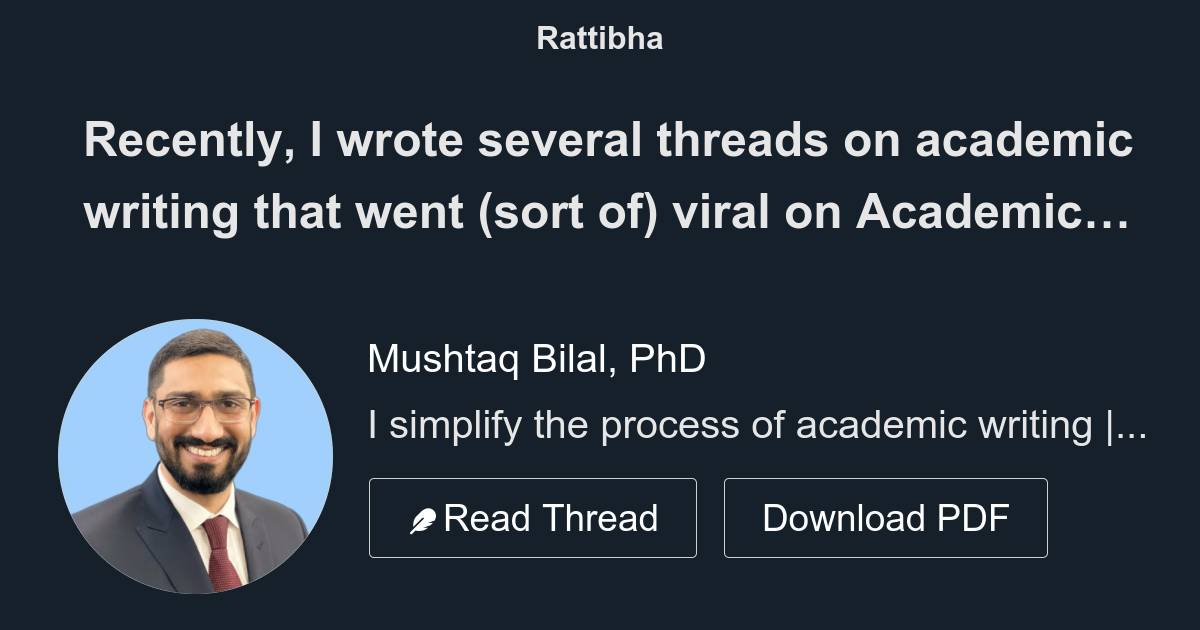Click Download PDF to save the thread
Image resolution: width=1200 pixels, height=630 pixels.
886,517
